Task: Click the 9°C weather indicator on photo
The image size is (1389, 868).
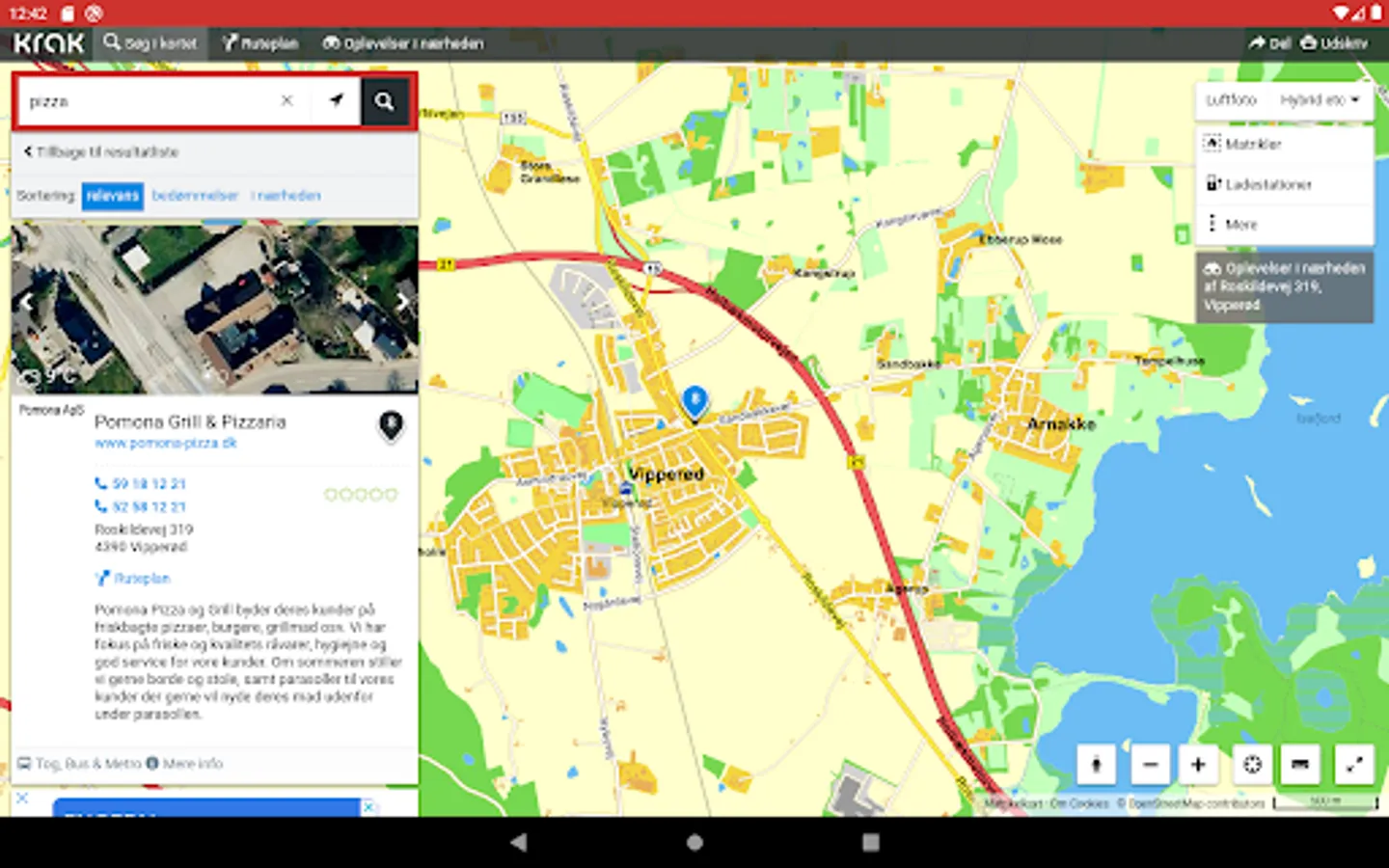Action: point(48,375)
